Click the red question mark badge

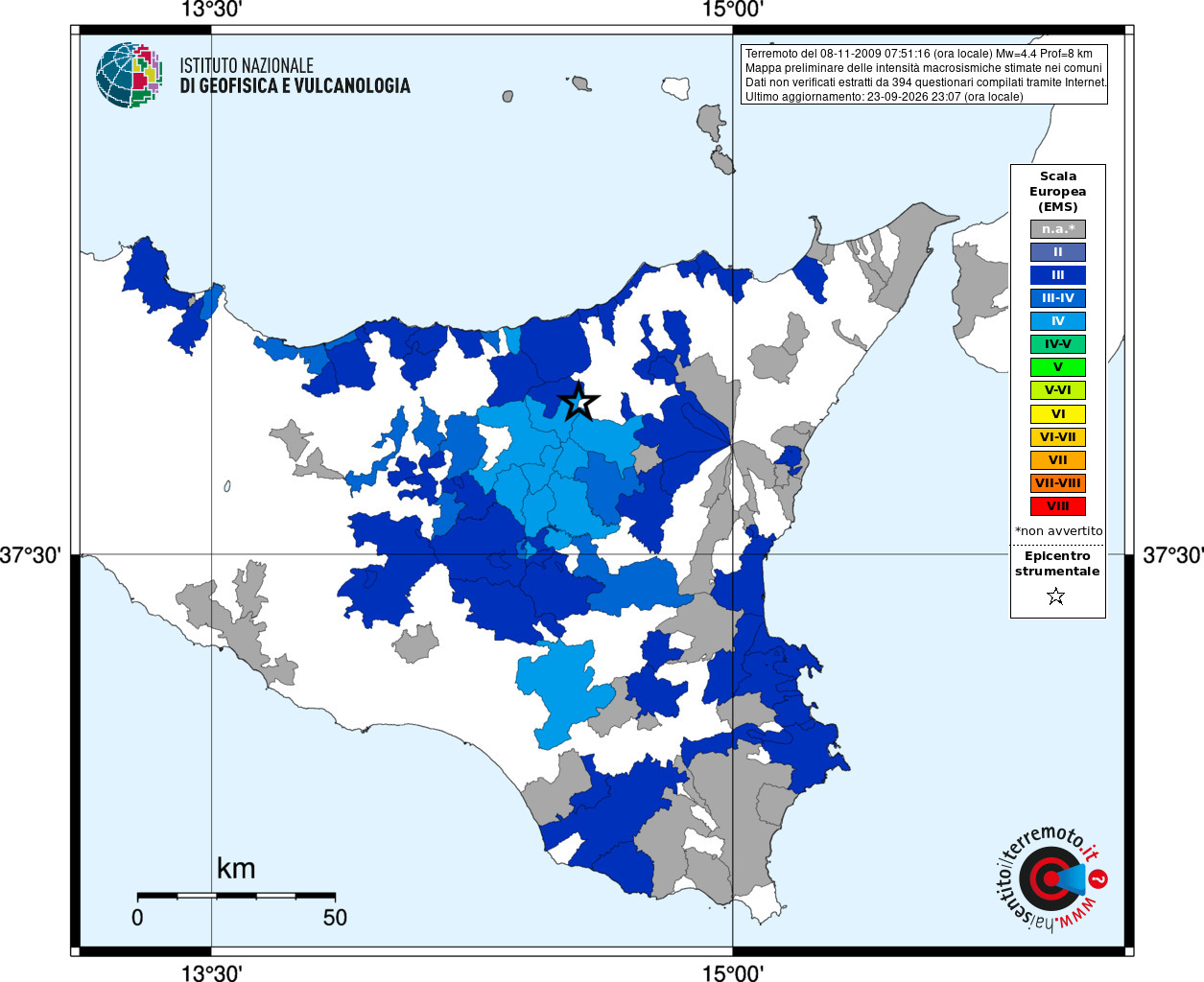[1098, 878]
